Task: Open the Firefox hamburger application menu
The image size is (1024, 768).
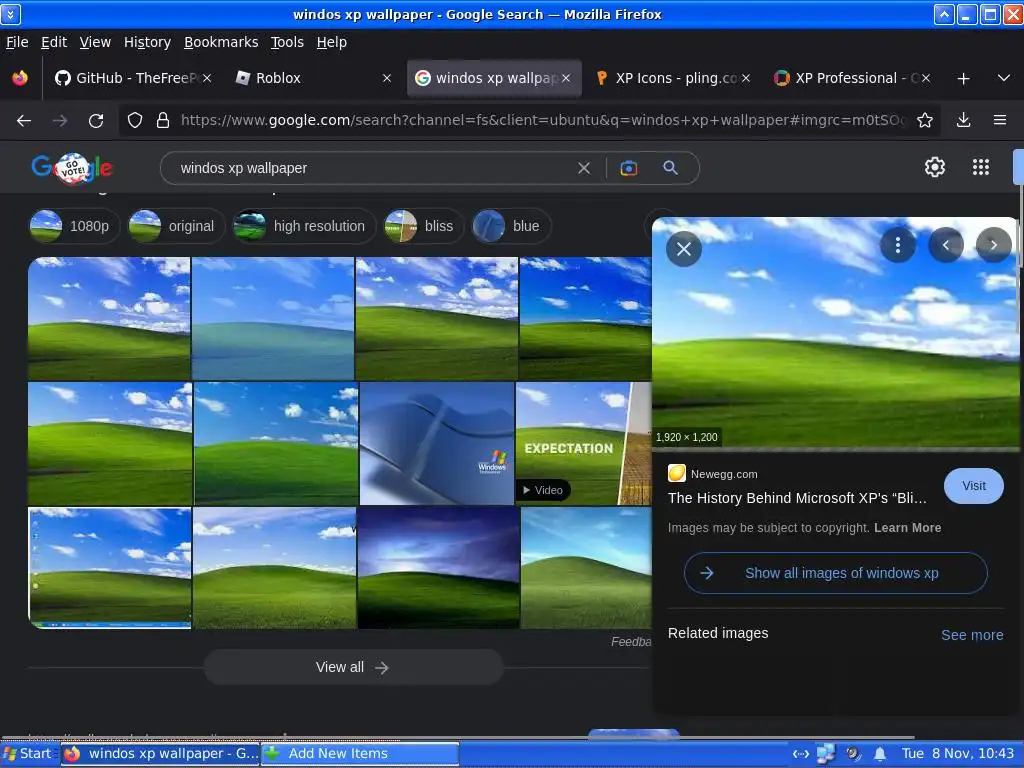Action: click(x=1000, y=120)
